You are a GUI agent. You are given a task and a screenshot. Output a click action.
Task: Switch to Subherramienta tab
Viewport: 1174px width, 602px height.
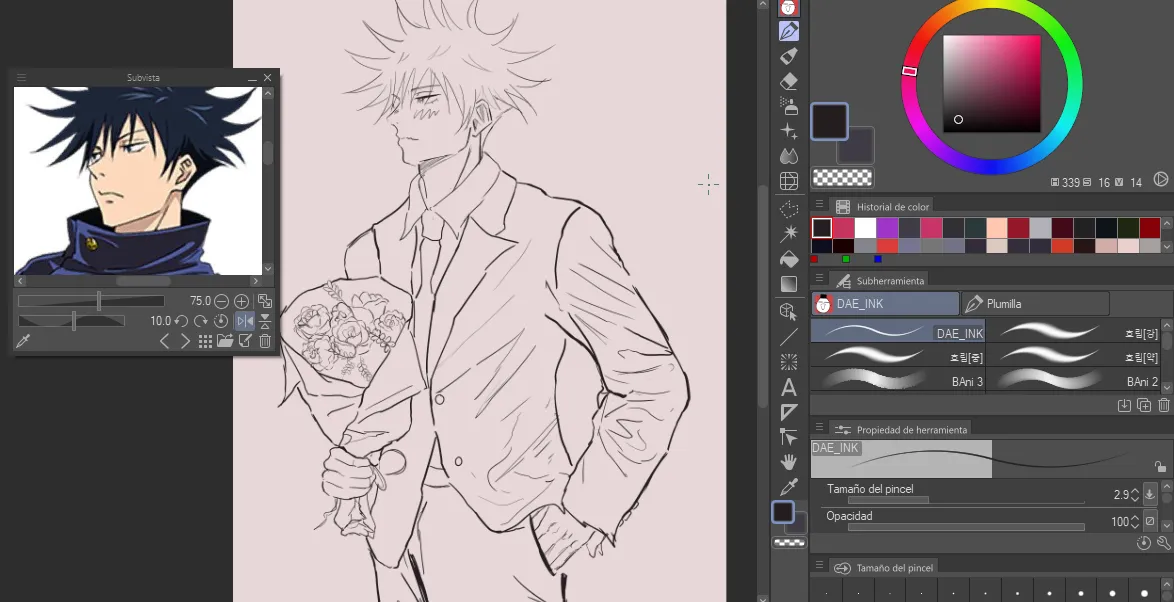click(x=880, y=280)
